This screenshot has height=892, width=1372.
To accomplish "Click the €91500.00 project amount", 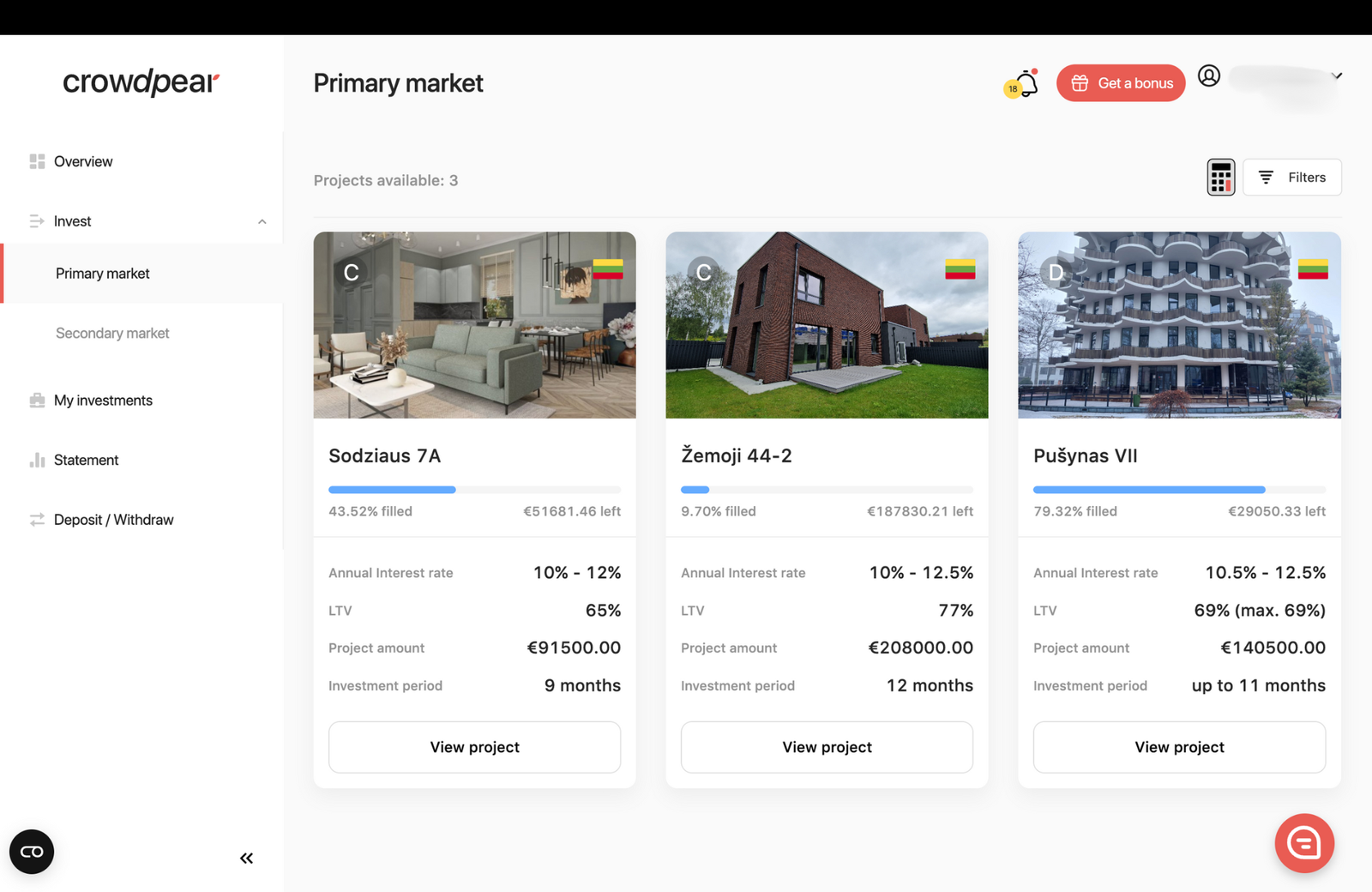I will coord(574,648).
